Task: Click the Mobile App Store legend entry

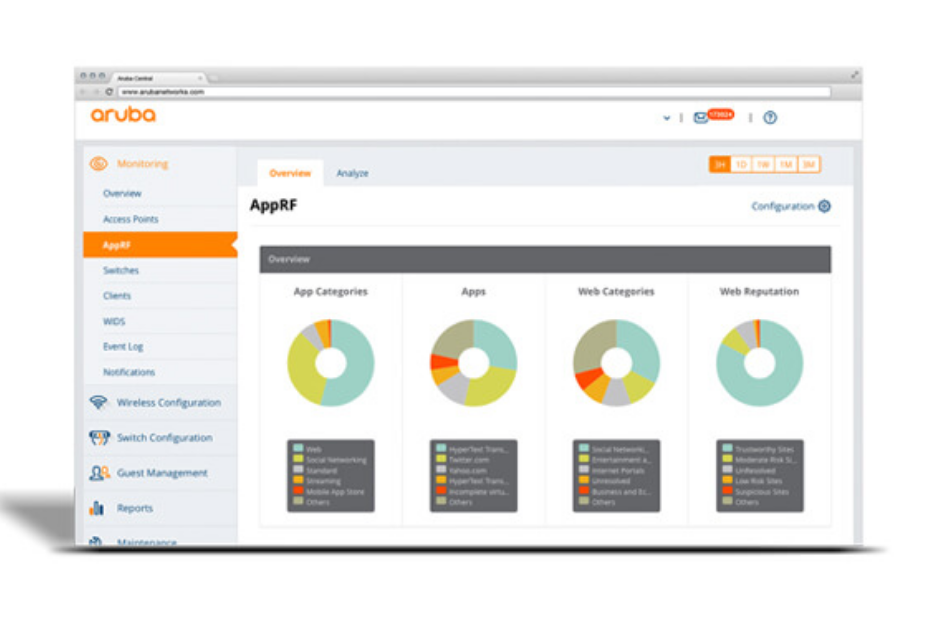Action: click(x=336, y=491)
